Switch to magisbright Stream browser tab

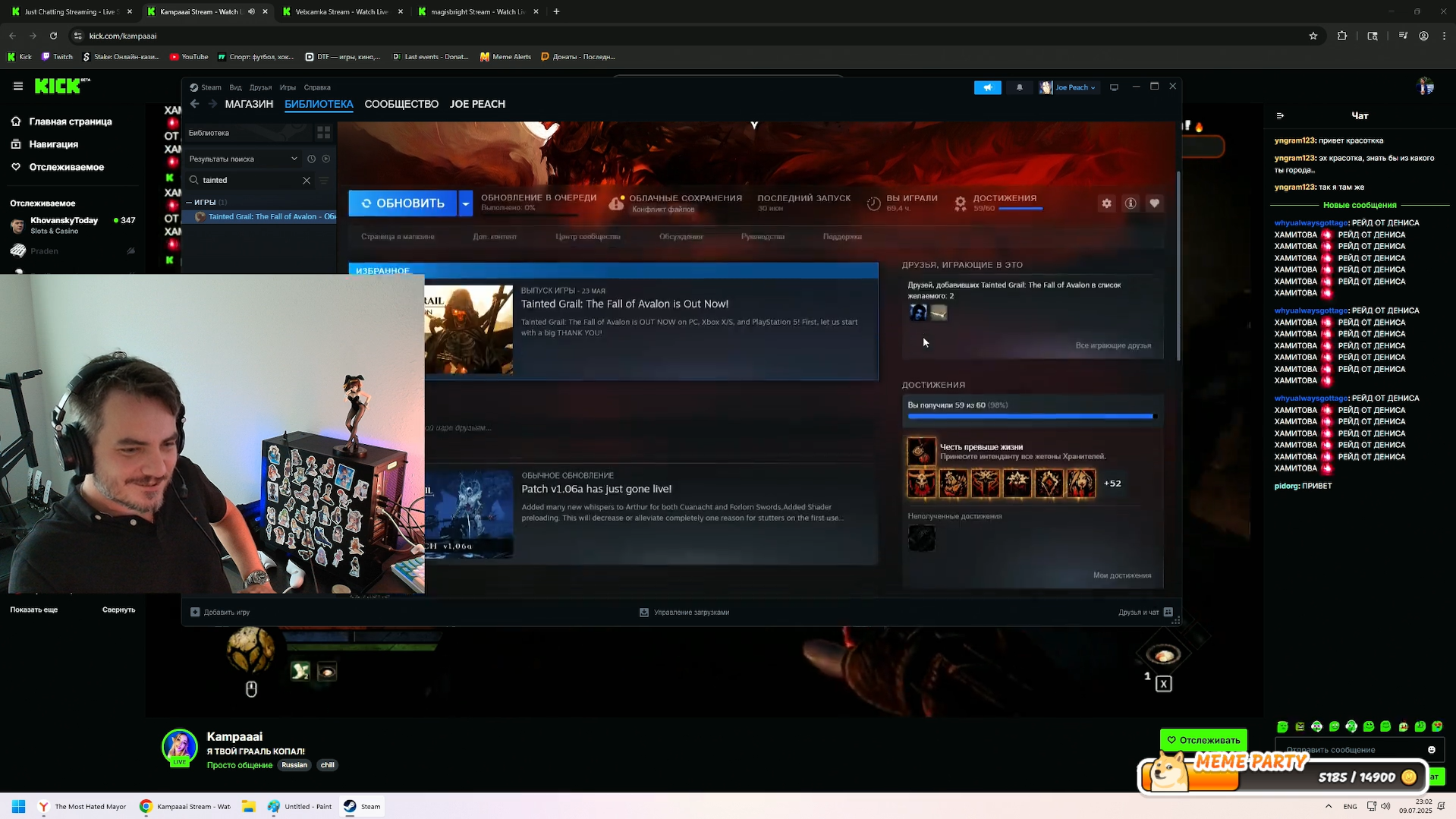pyautogui.click(x=478, y=11)
